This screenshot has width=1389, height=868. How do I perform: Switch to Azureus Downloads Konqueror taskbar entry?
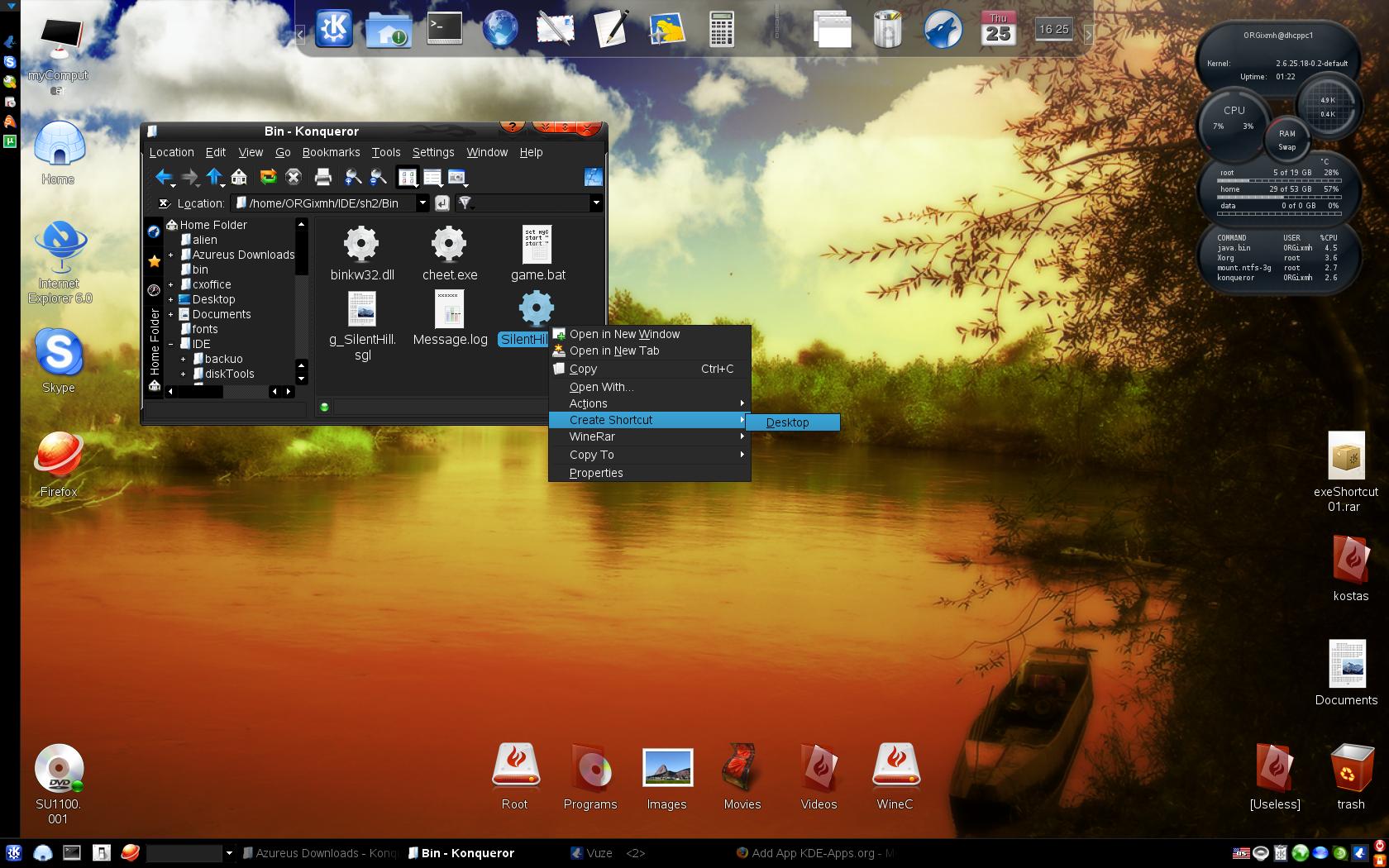click(320, 853)
